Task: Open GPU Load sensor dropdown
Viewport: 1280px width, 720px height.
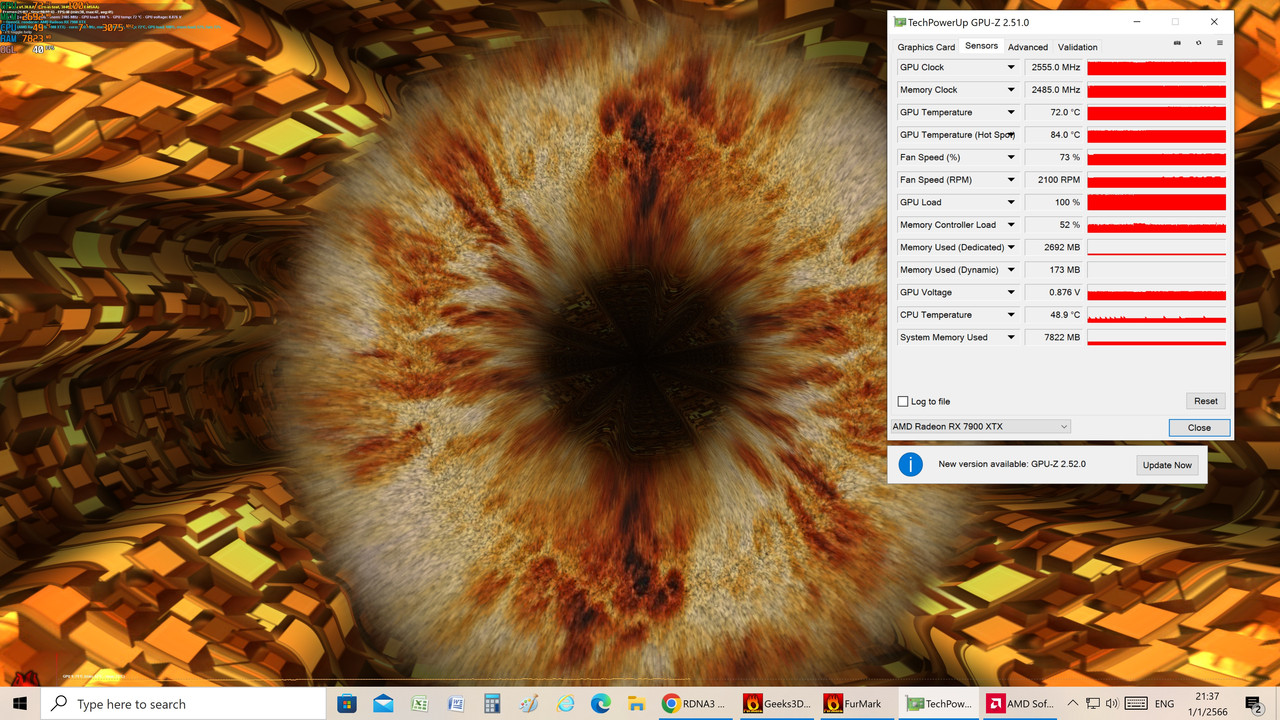Action: (1011, 202)
